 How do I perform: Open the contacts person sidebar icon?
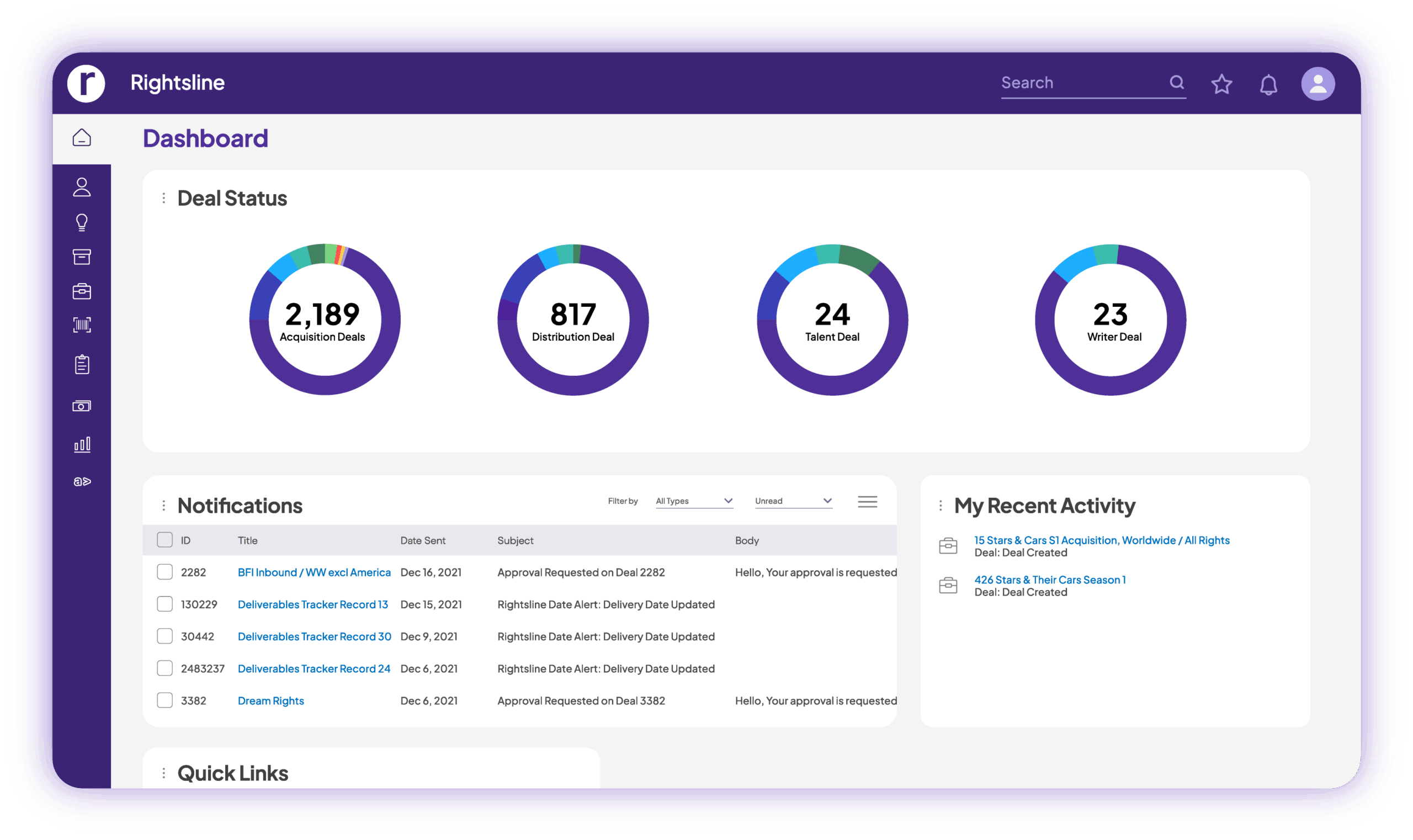click(x=82, y=187)
